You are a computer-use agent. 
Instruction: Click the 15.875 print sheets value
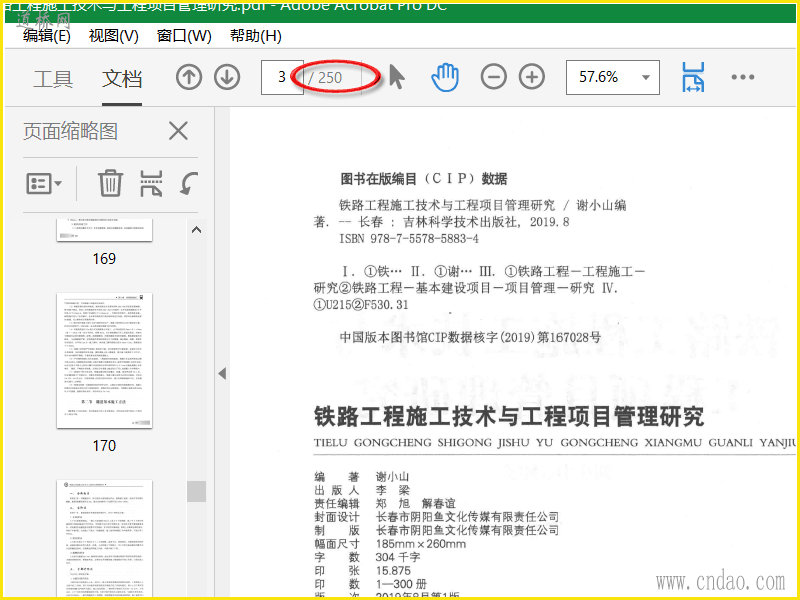[393, 570]
